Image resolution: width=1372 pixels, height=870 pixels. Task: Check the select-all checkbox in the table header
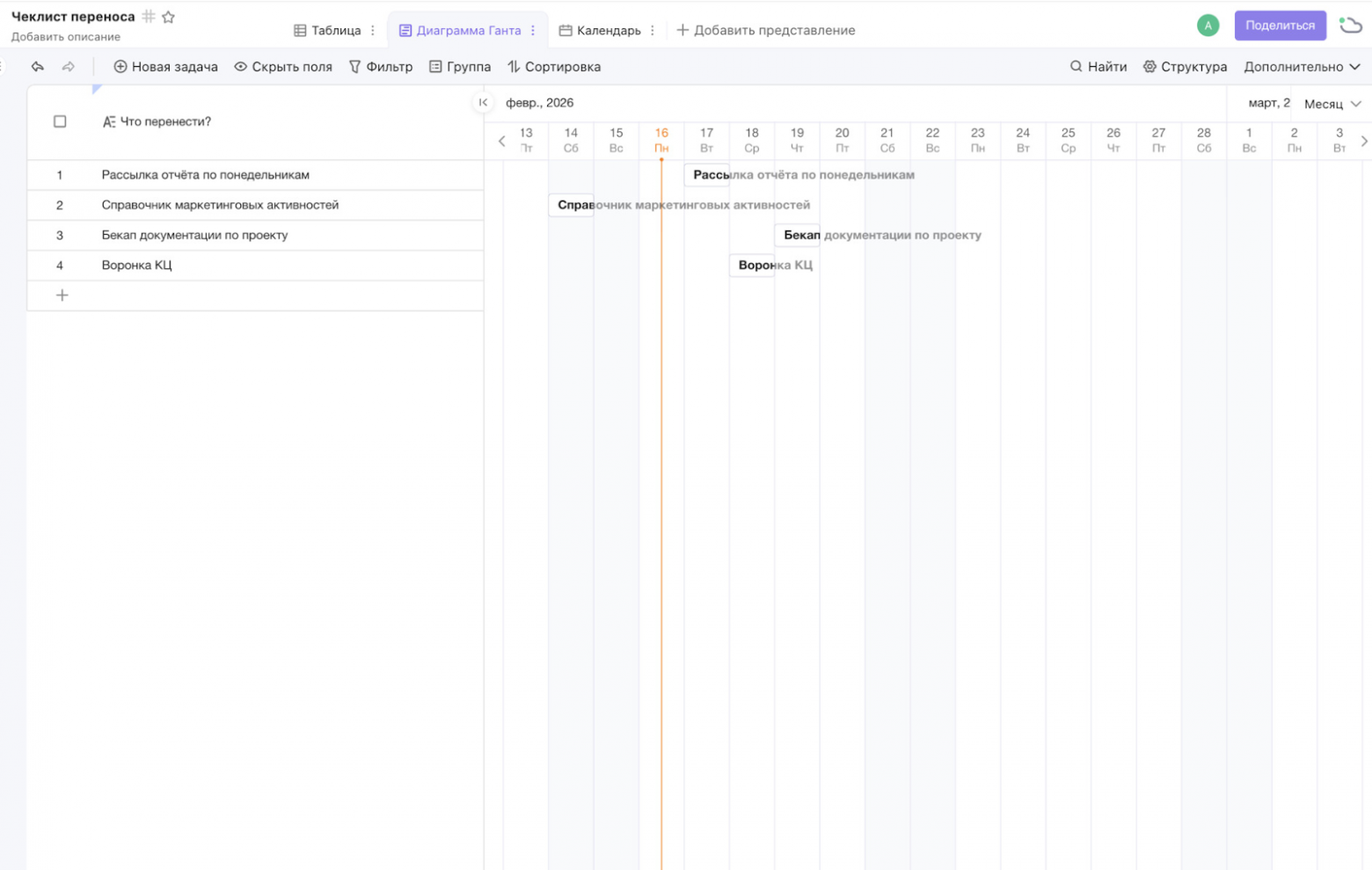[60, 121]
